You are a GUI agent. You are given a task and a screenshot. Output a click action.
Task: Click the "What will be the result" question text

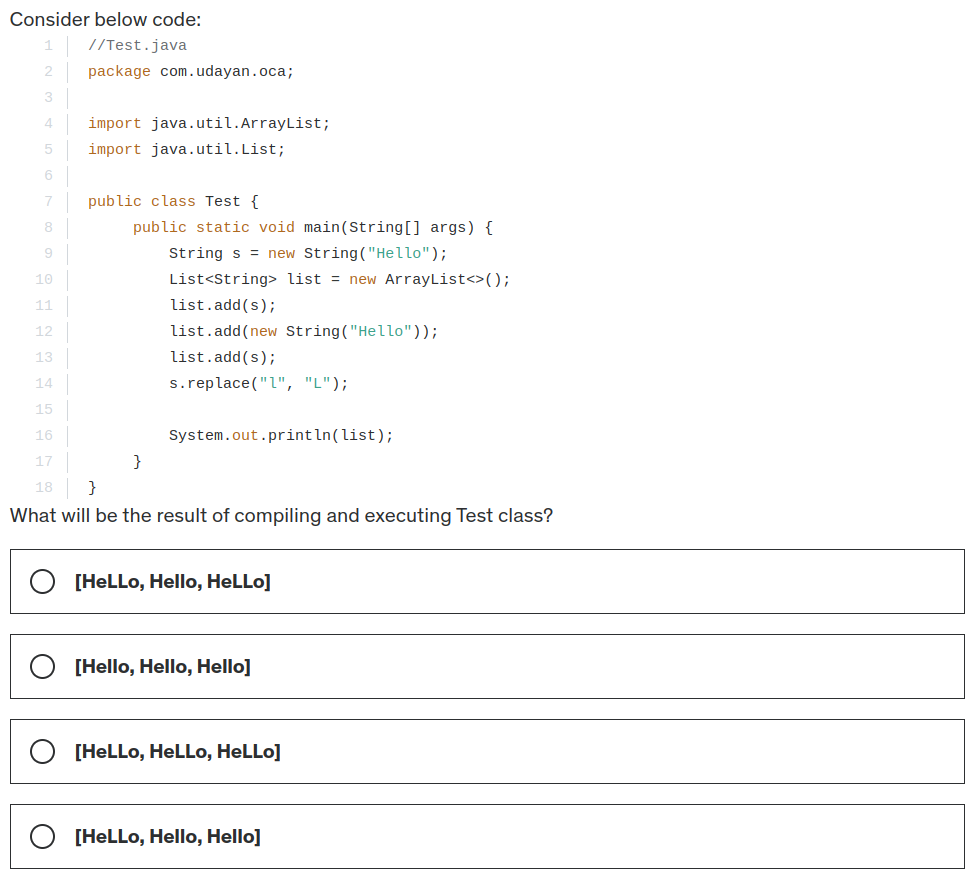point(281,516)
